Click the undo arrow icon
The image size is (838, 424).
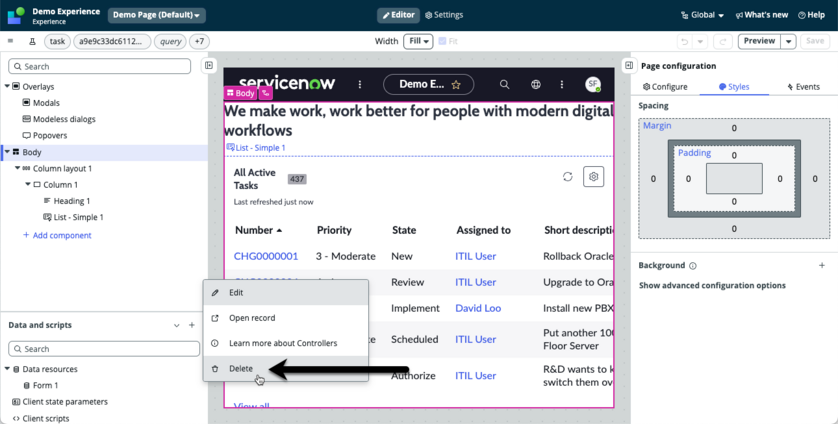(684, 41)
